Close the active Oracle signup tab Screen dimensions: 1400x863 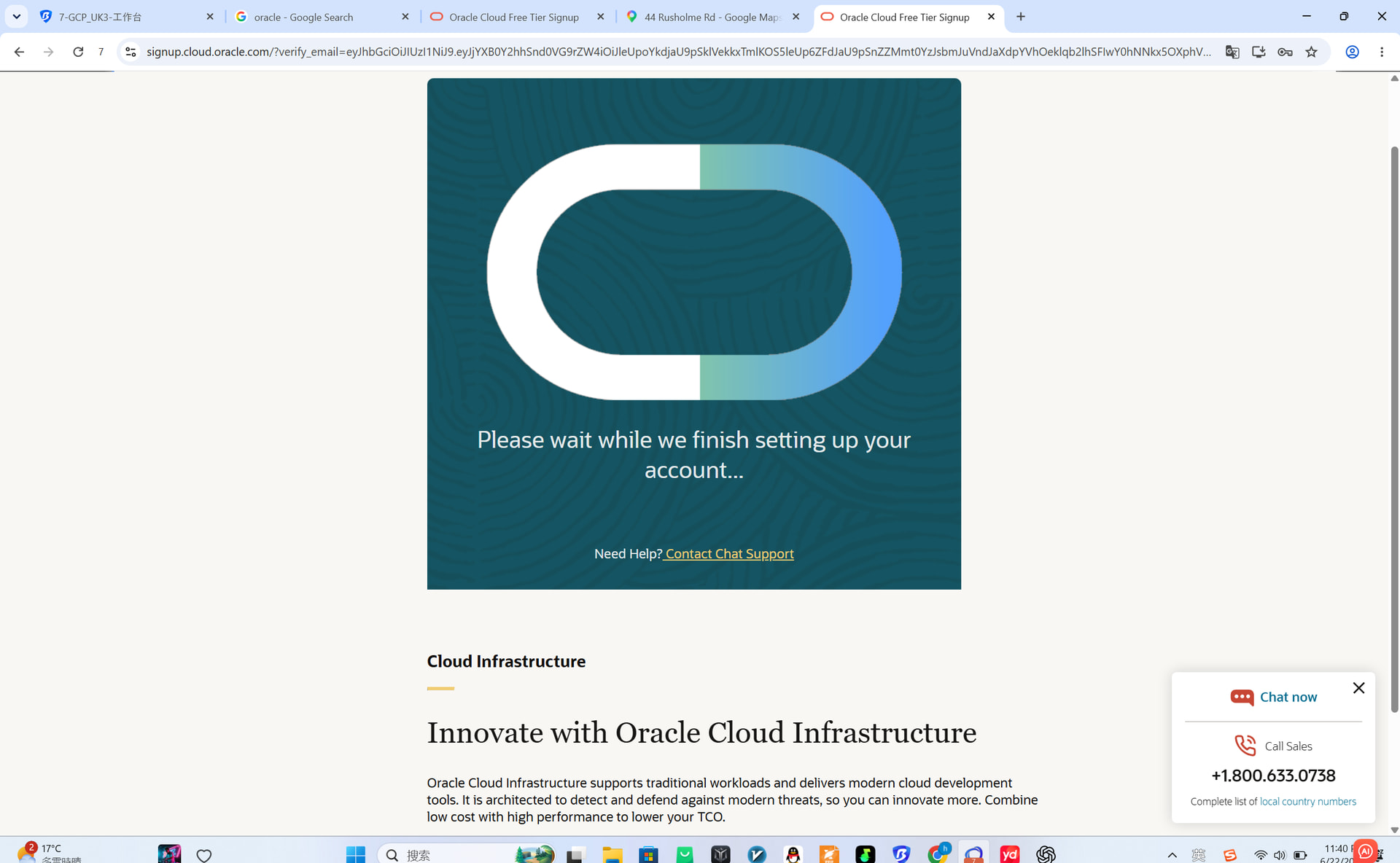pyautogui.click(x=991, y=17)
